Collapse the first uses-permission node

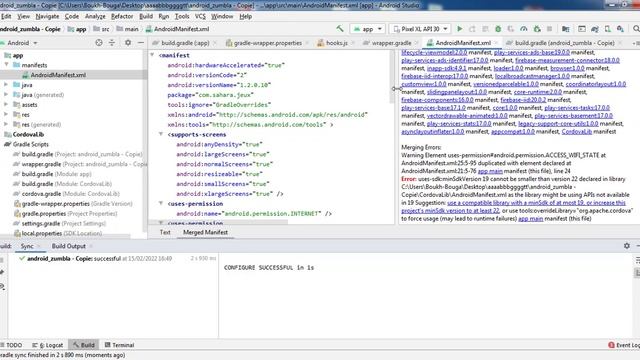(161, 203)
